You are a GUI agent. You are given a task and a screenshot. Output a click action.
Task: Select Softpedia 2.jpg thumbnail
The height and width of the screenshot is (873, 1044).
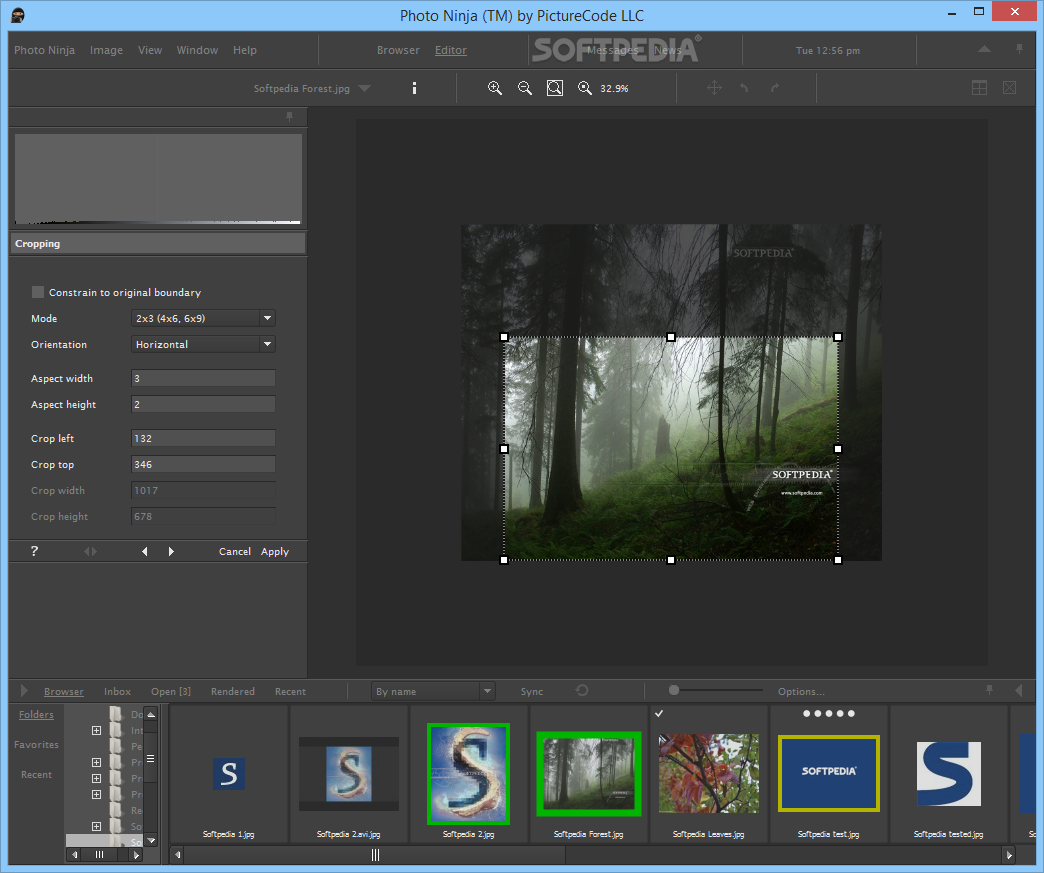[x=468, y=773]
